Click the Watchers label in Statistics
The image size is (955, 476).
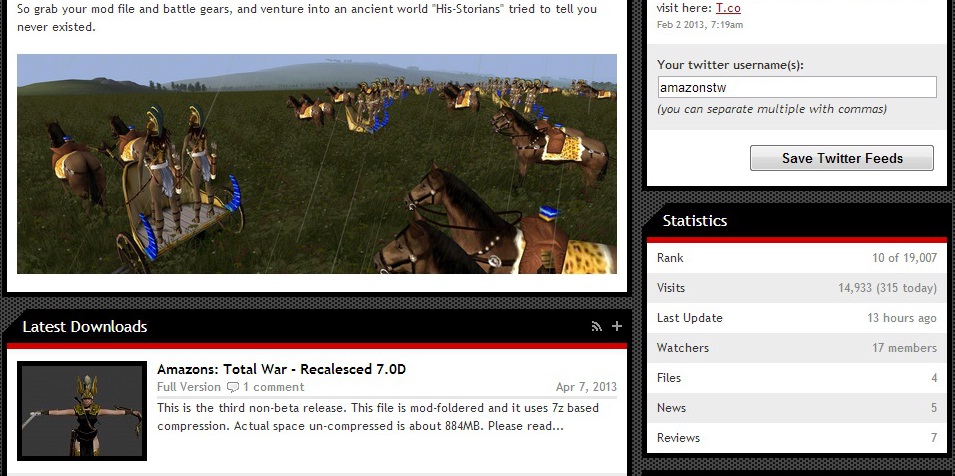[683, 348]
